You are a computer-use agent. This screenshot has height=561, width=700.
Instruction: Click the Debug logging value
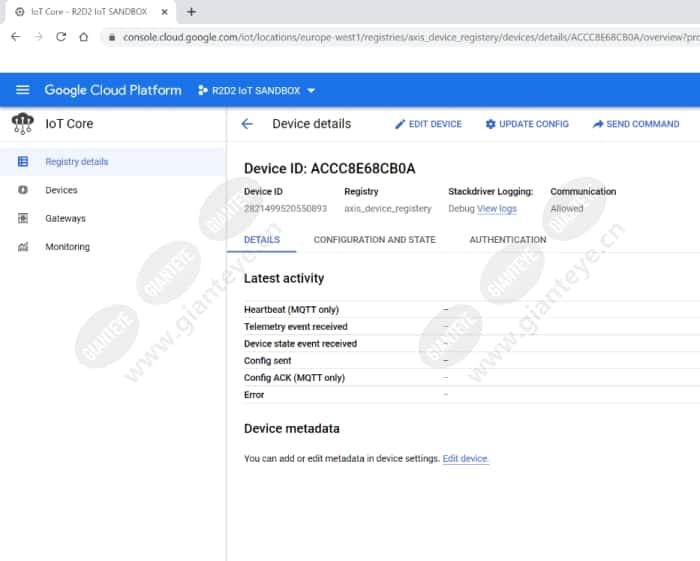(461, 208)
